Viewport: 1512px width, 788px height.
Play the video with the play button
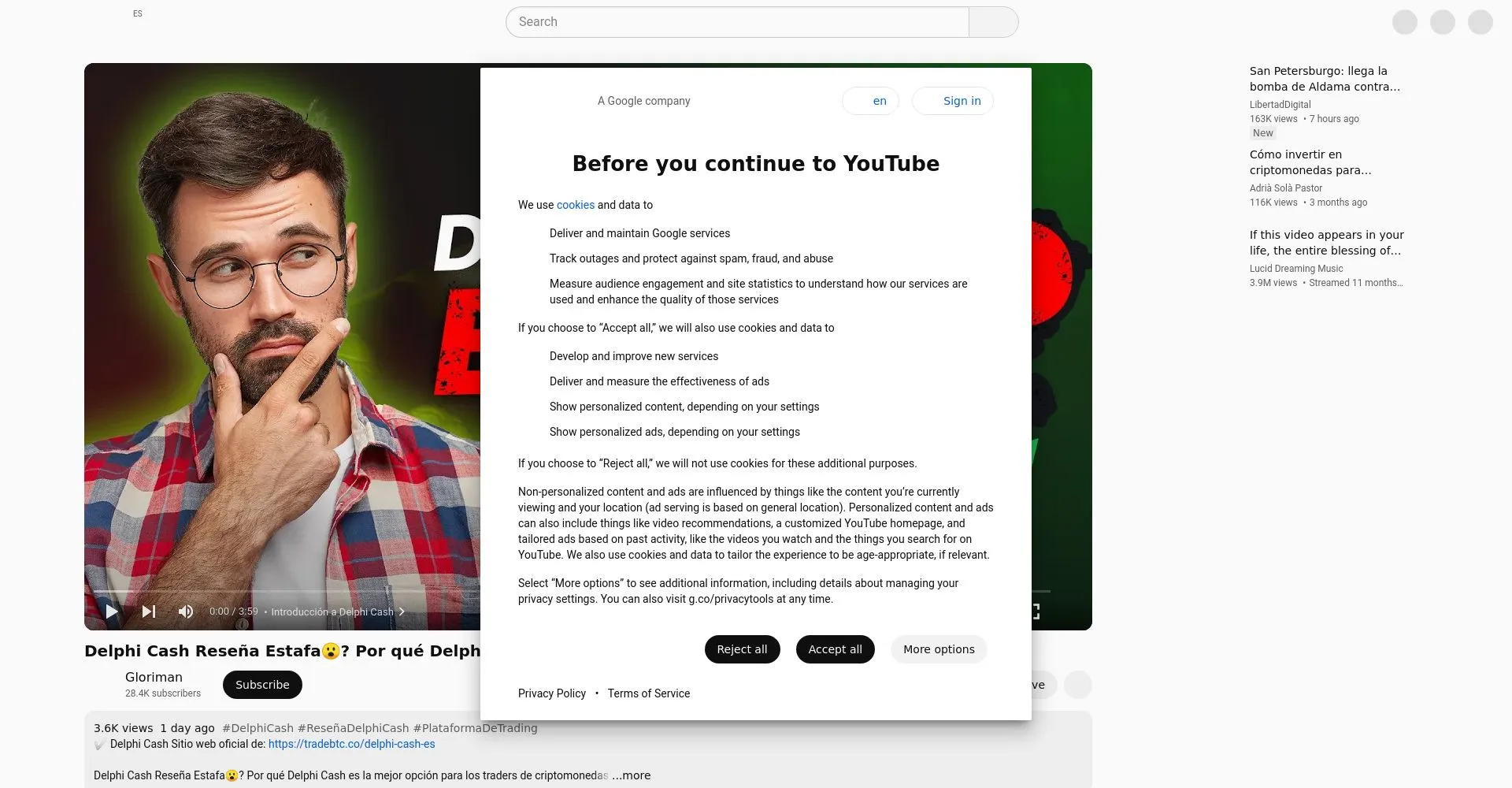click(112, 611)
